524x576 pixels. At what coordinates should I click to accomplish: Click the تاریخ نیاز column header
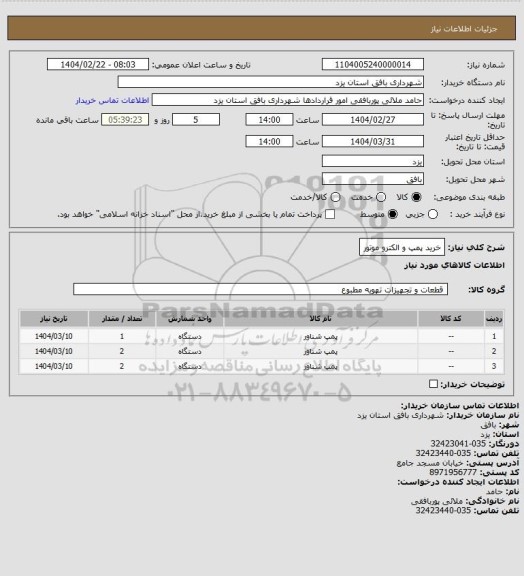pos(54,319)
